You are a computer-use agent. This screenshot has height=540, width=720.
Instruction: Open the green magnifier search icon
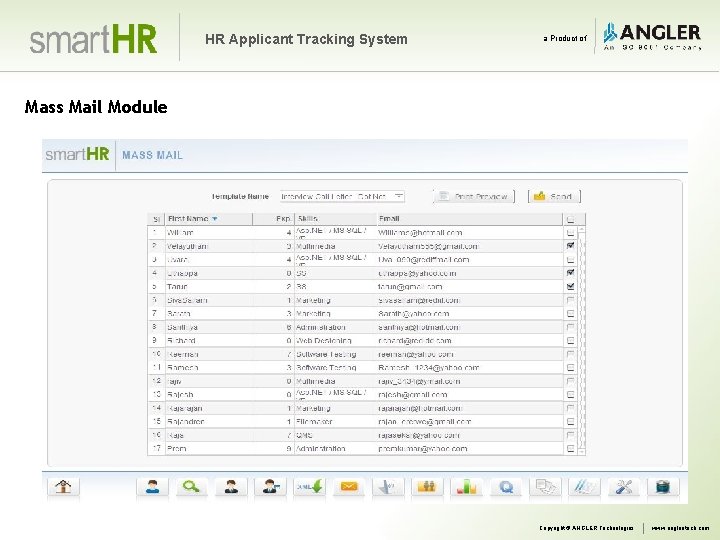click(x=191, y=487)
